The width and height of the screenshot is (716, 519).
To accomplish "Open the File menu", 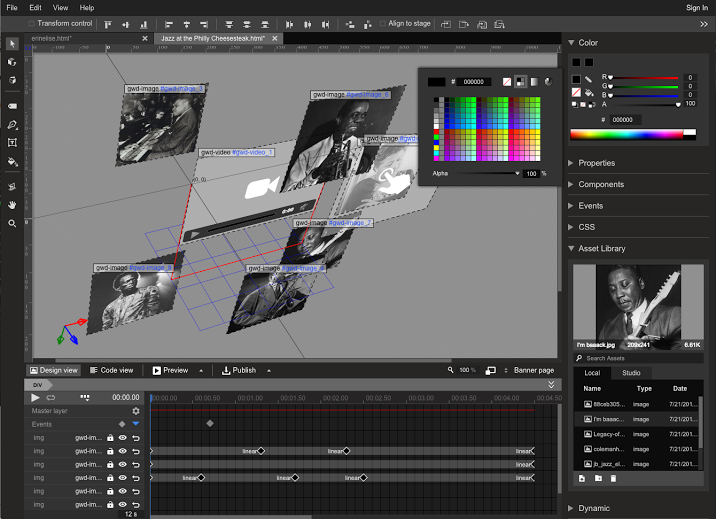I will pos(12,8).
